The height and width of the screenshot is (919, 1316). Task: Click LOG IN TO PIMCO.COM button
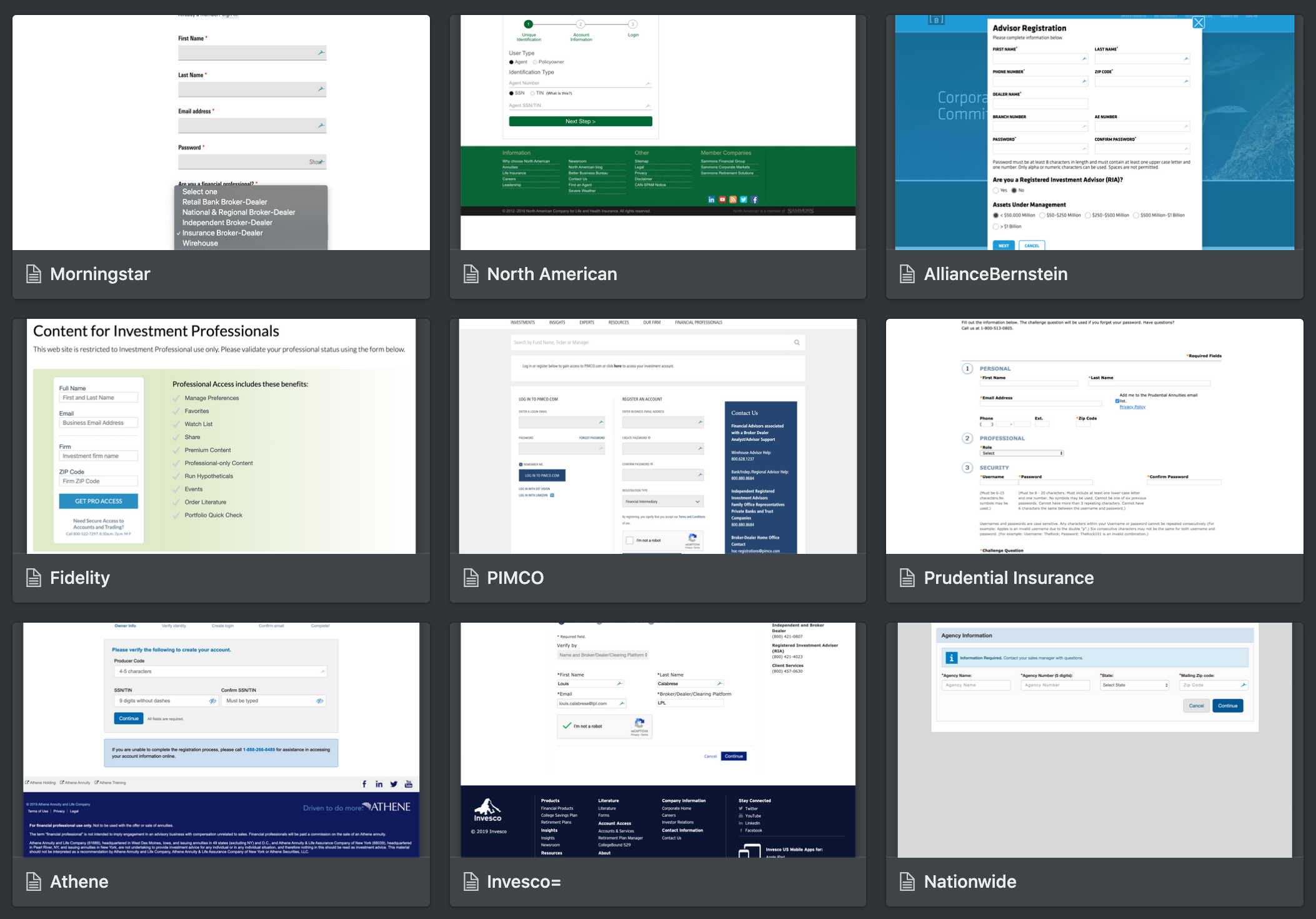coord(542,476)
